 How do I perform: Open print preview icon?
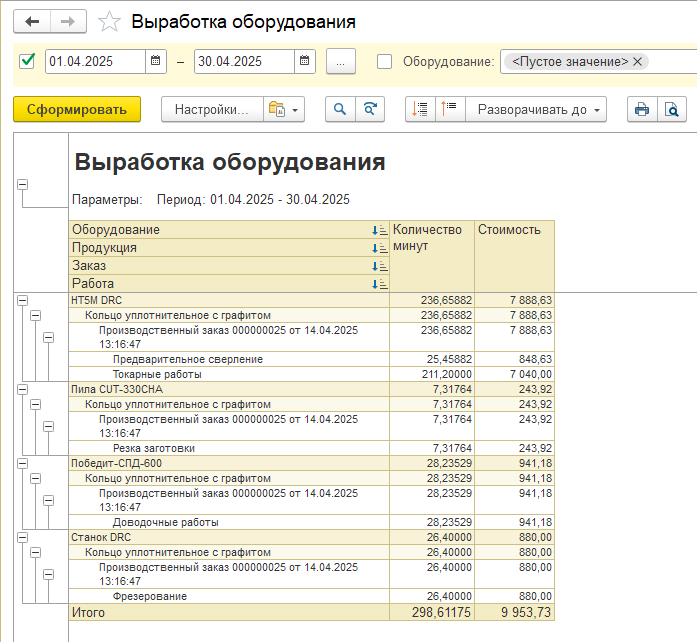(x=672, y=109)
